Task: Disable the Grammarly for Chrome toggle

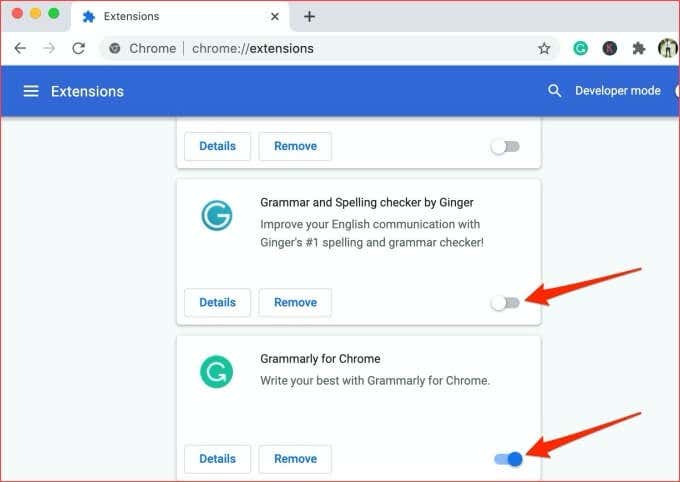Action: (508, 459)
